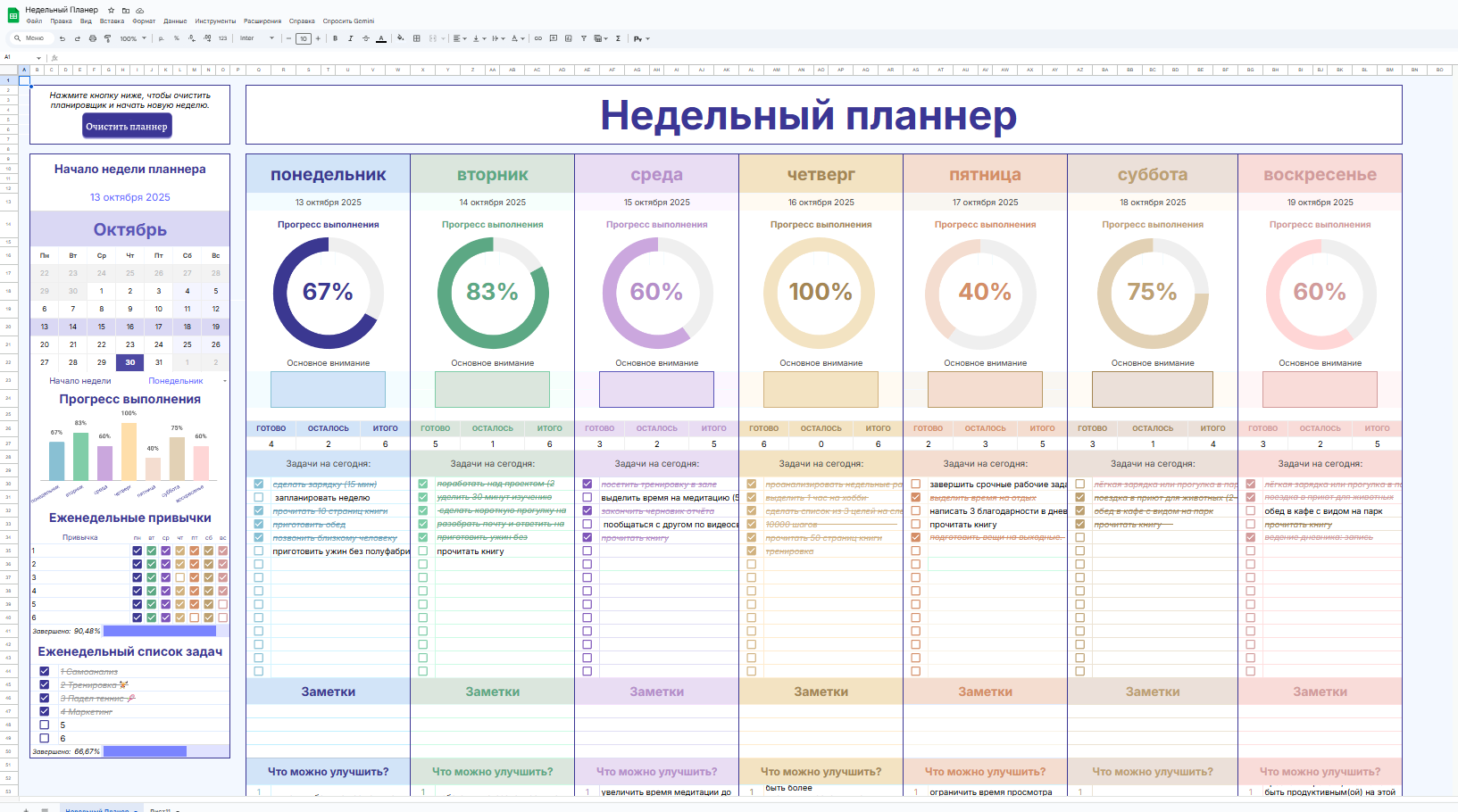Open the 100% zoom dropdown
Image resolution: width=1458 pixels, height=812 pixels.
click(133, 38)
